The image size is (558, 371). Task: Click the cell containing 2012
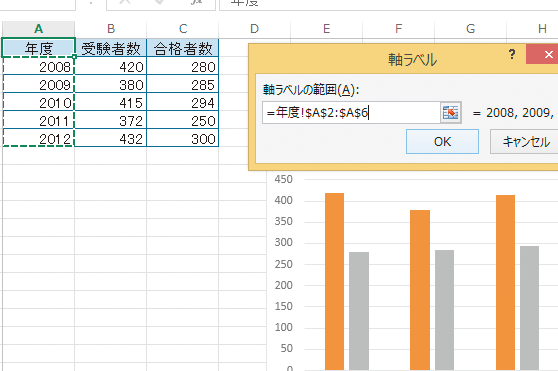pyautogui.click(x=38, y=138)
